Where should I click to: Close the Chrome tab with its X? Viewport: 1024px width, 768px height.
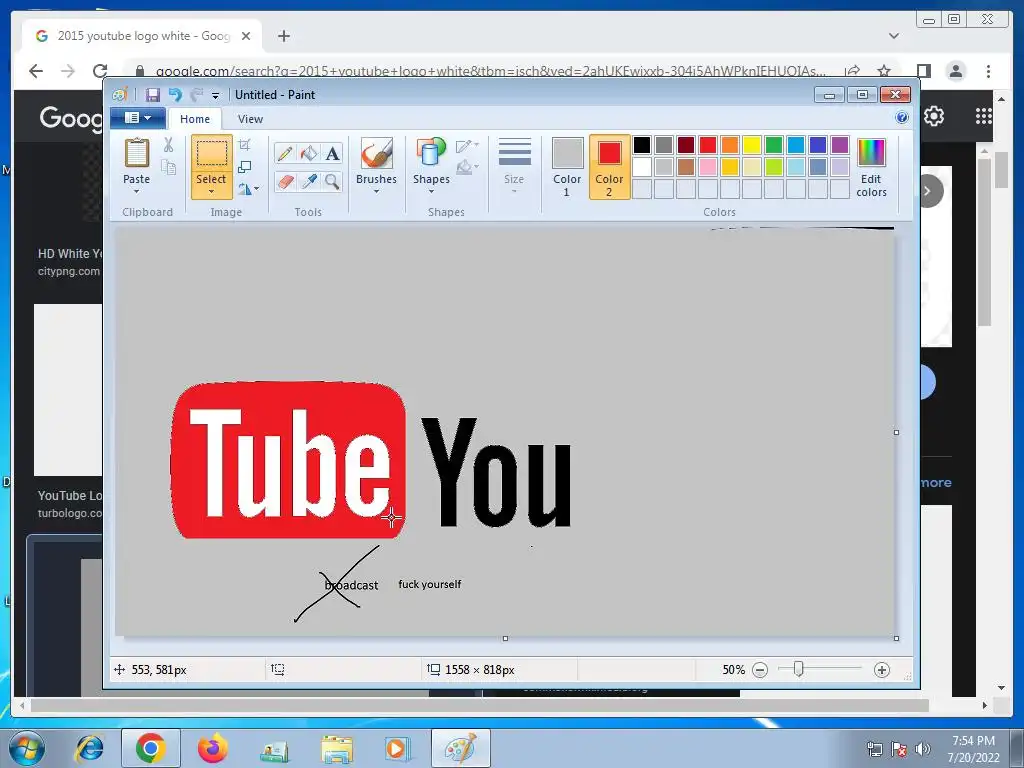pyautogui.click(x=246, y=36)
